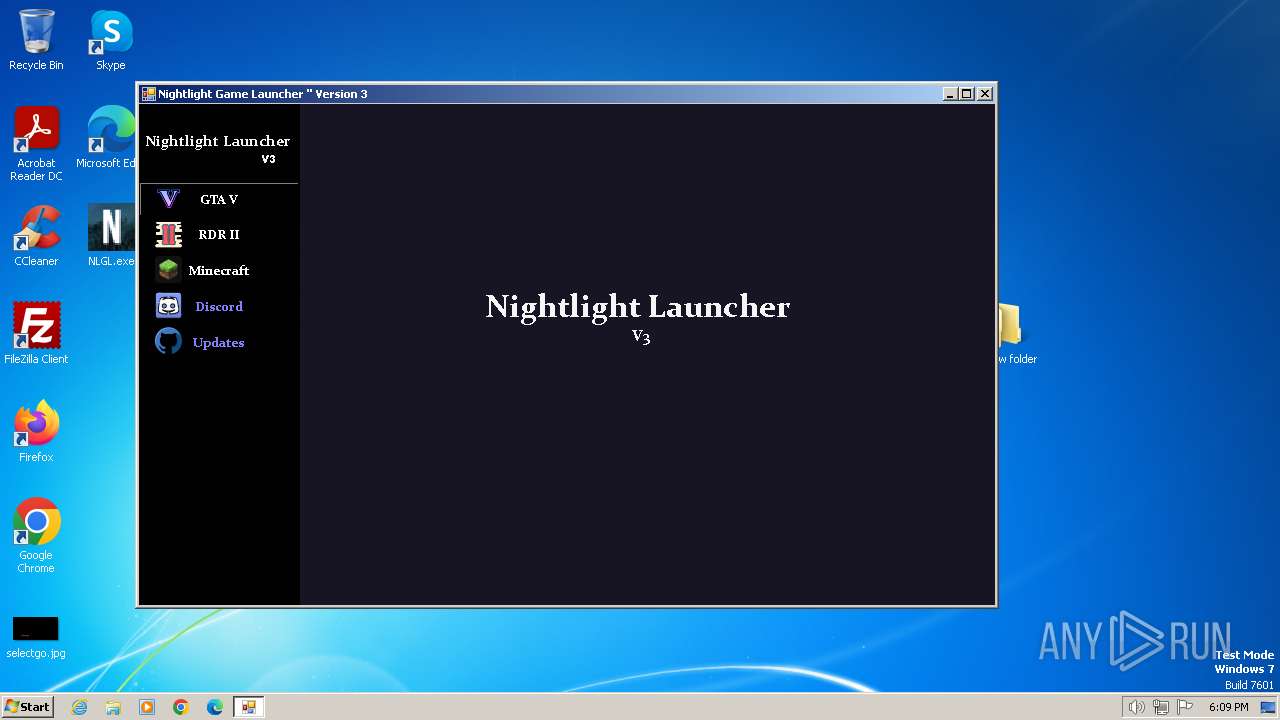This screenshot has height=720, width=1280.
Task: Select the selectgo.jpg desktop file
Action: tap(36, 638)
